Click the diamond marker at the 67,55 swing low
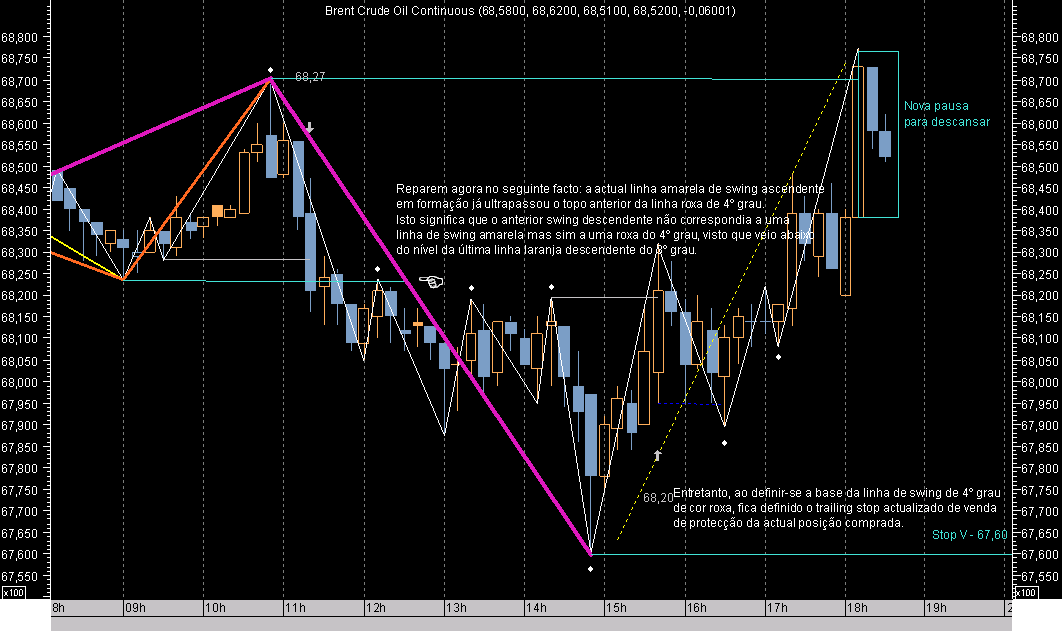 590,567
